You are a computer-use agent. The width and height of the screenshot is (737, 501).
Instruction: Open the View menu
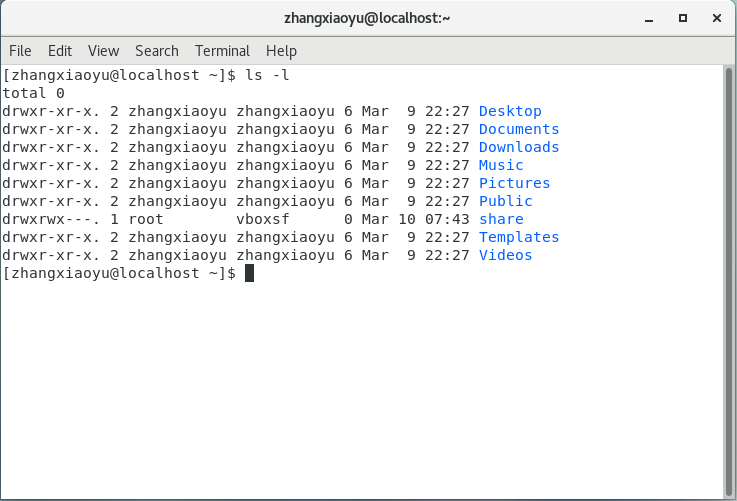(103, 51)
